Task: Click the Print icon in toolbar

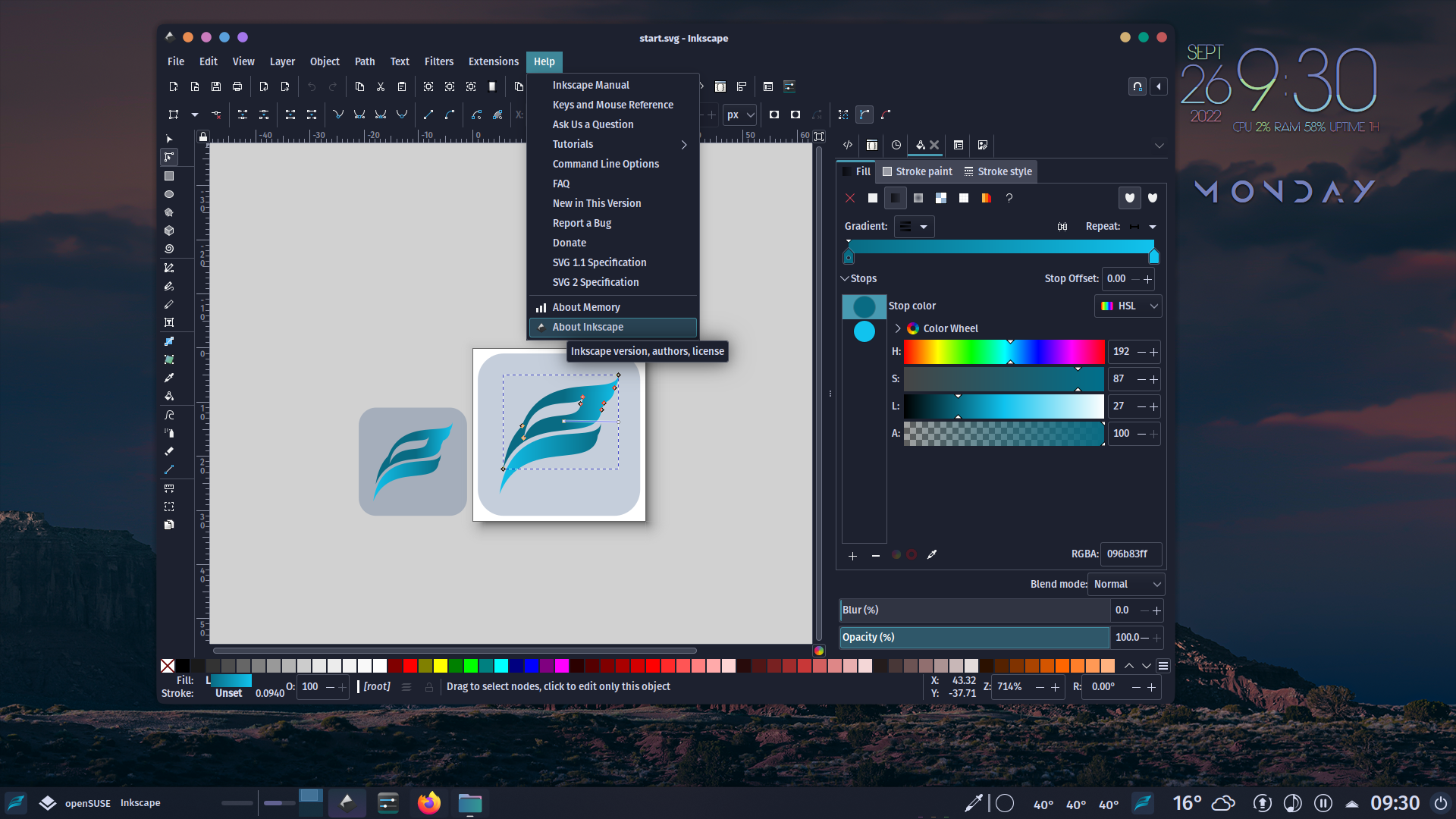Action: click(237, 86)
